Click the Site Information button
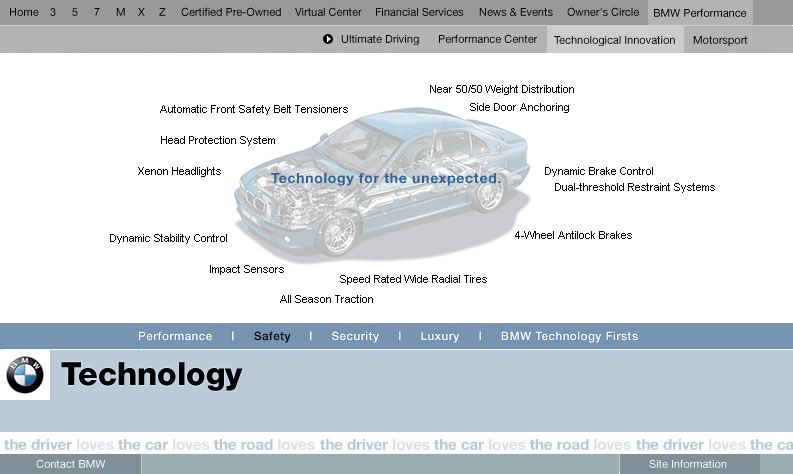793x474 pixels. pos(689,464)
